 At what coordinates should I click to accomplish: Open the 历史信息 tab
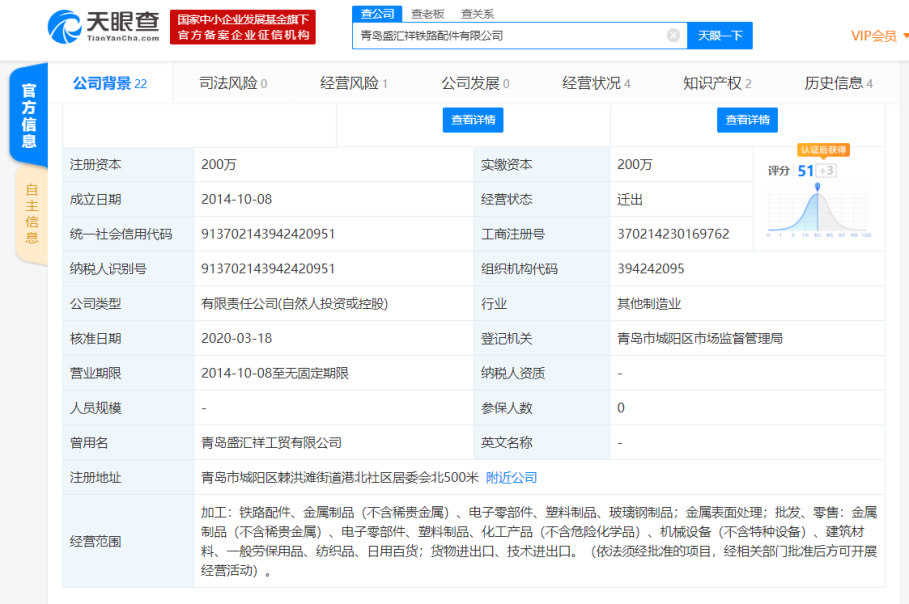[838, 84]
